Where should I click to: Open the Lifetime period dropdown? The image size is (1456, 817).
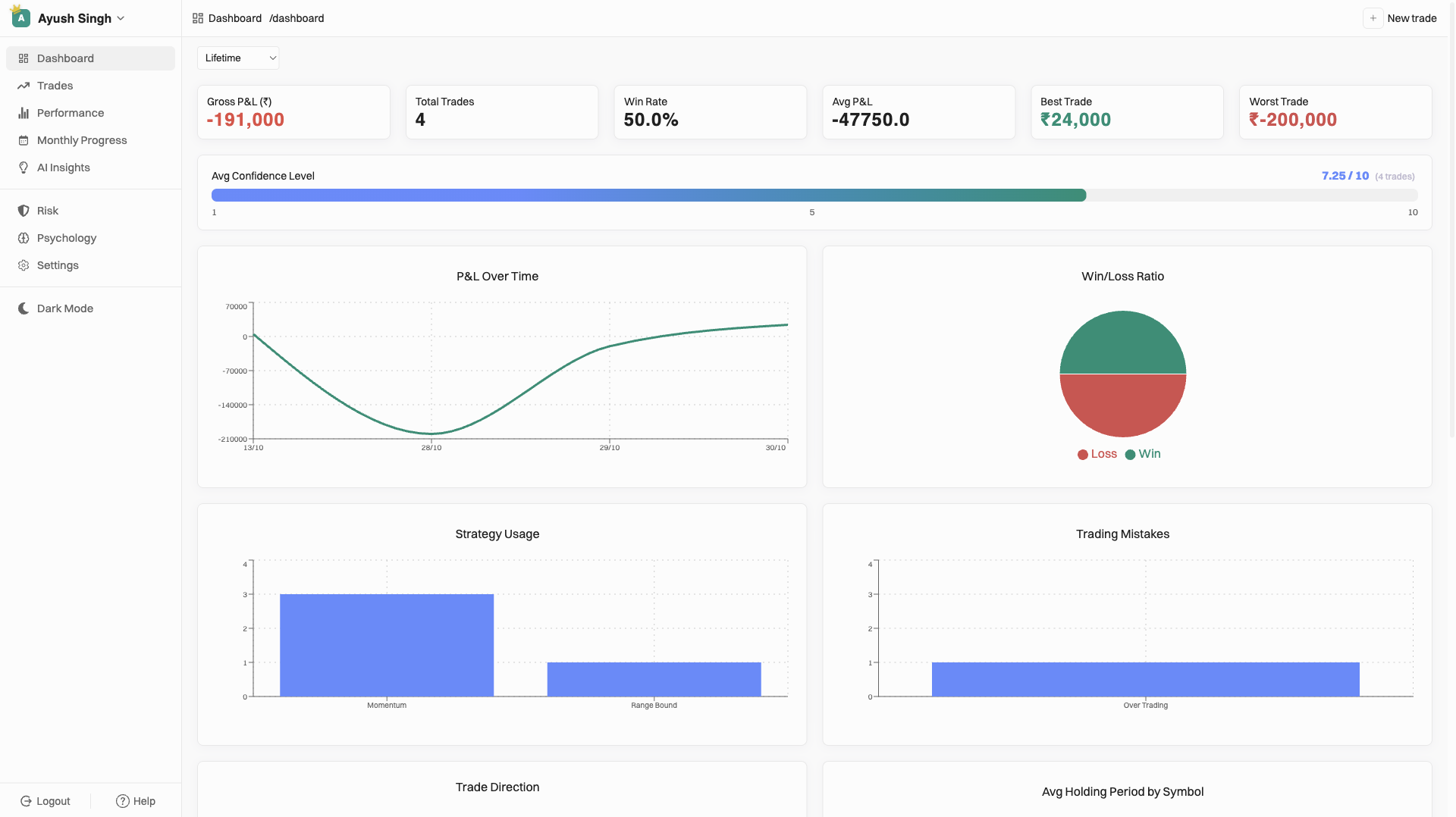238,58
